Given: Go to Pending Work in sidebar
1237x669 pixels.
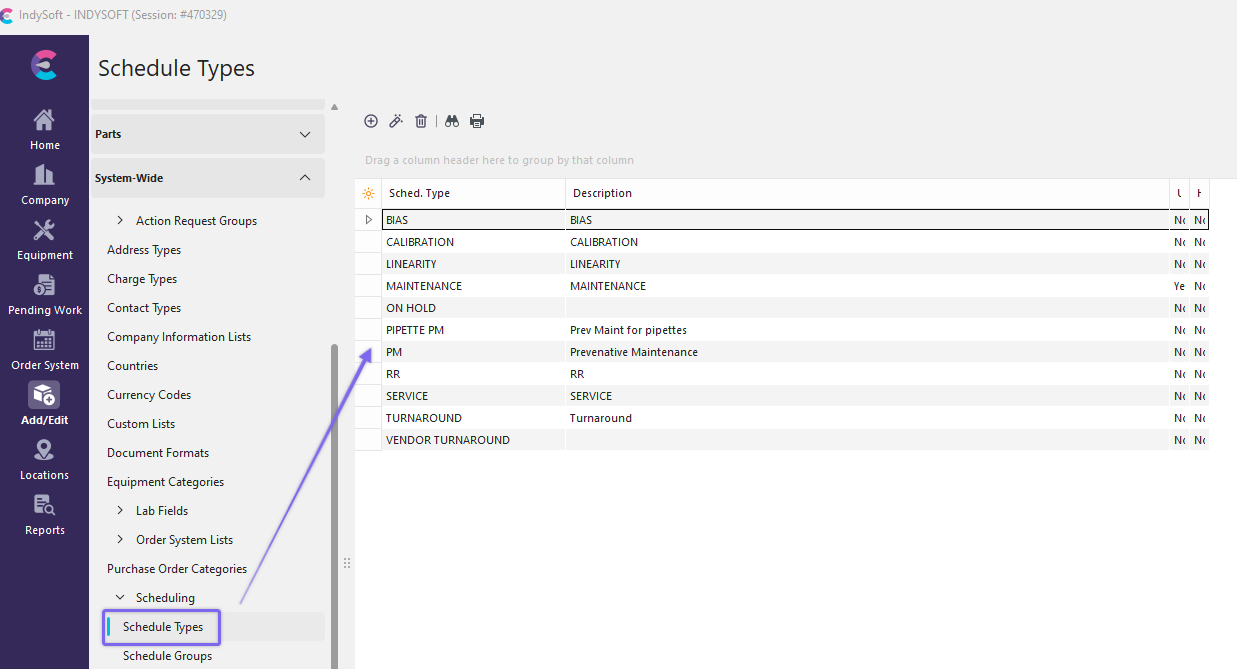Looking at the screenshot, I should [44, 294].
